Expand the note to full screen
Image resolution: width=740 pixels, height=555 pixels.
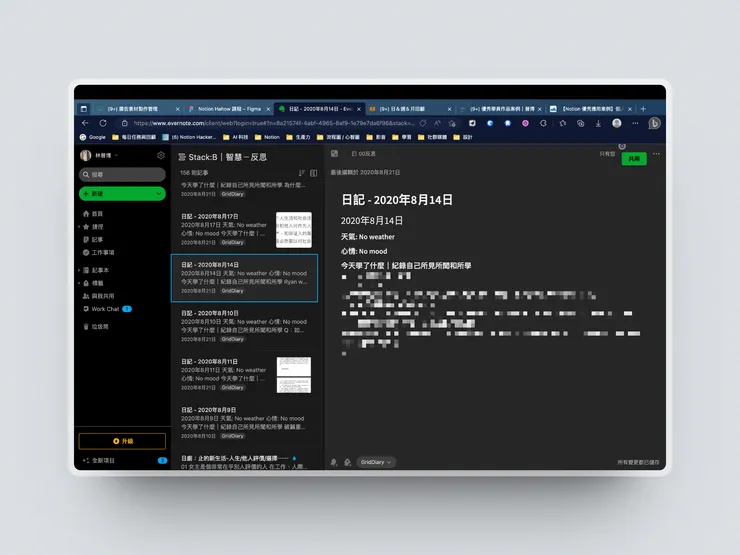pyautogui.click(x=334, y=153)
